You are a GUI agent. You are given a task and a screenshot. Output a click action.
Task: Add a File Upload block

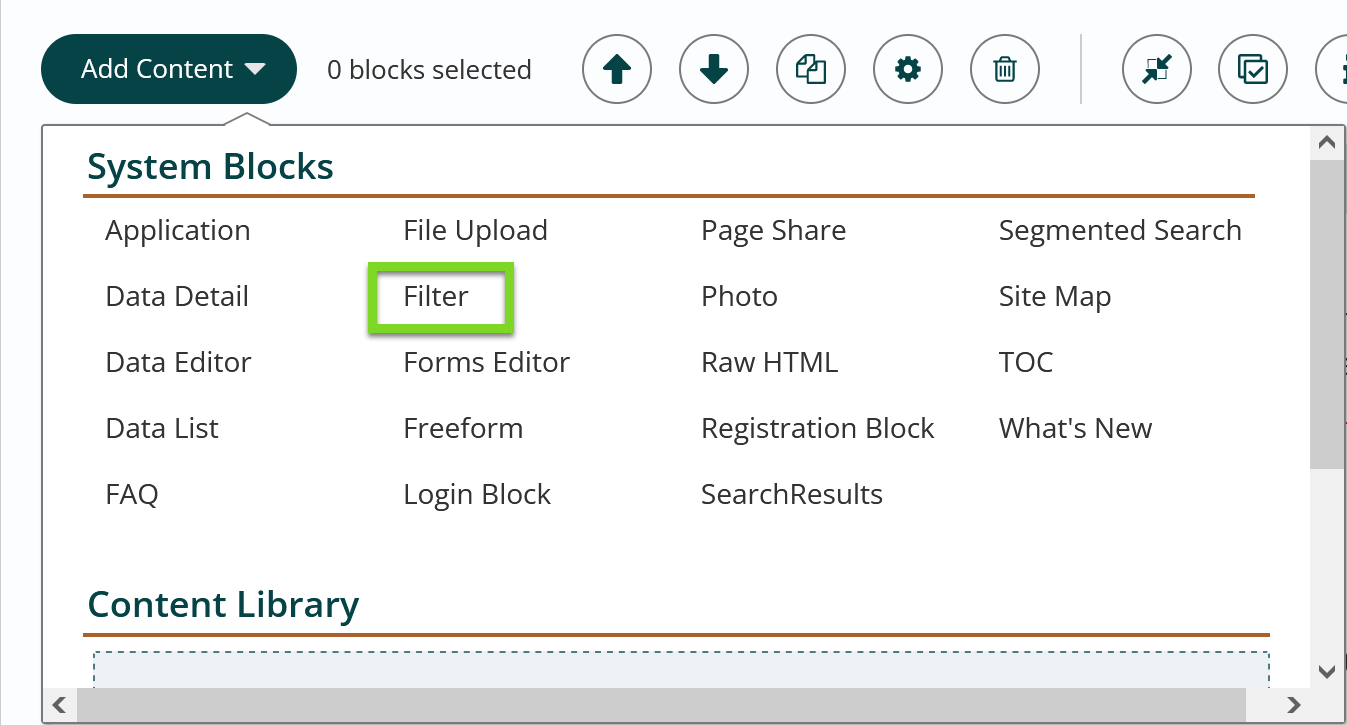pos(475,231)
